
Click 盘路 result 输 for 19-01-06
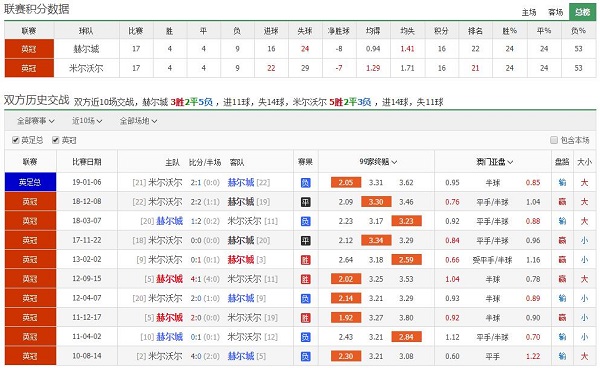coord(562,182)
